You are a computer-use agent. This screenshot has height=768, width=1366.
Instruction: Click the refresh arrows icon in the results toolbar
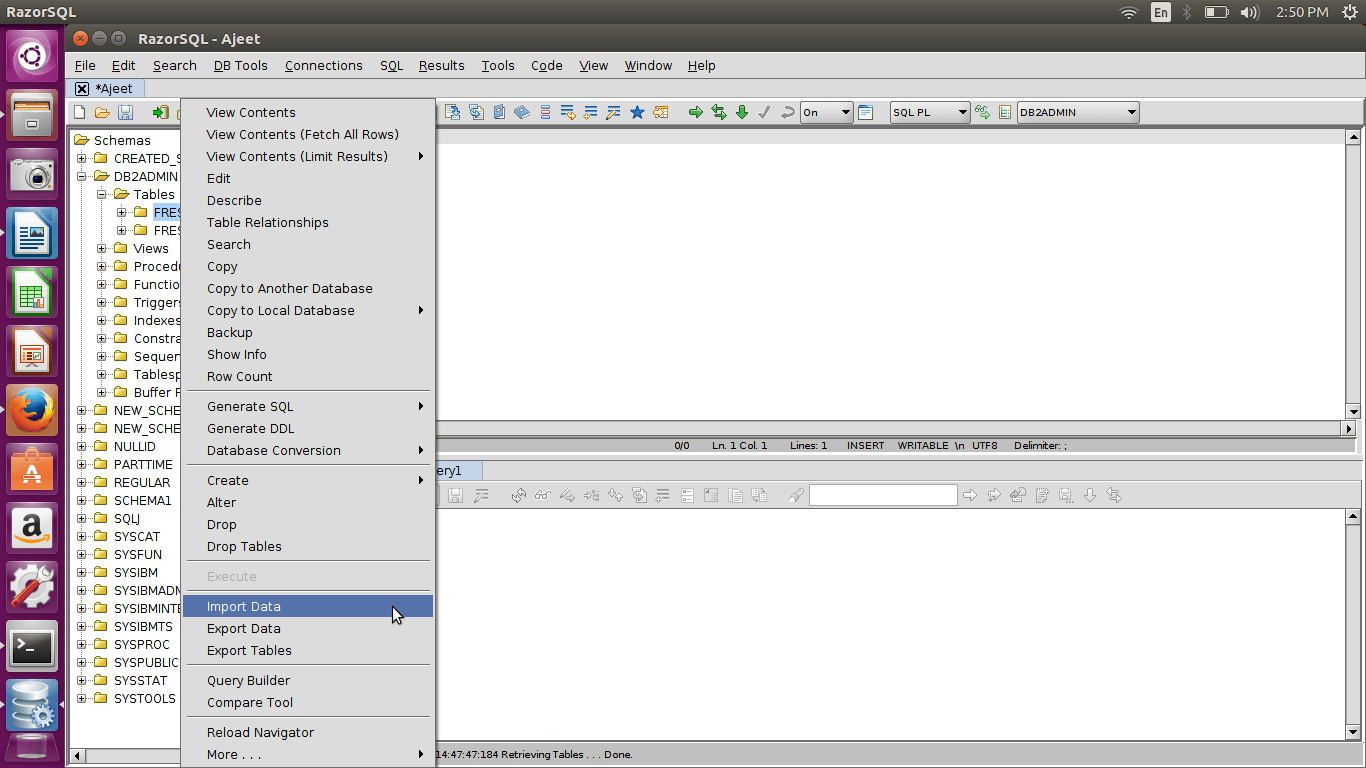pyautogui.click(x=518, y=495)
